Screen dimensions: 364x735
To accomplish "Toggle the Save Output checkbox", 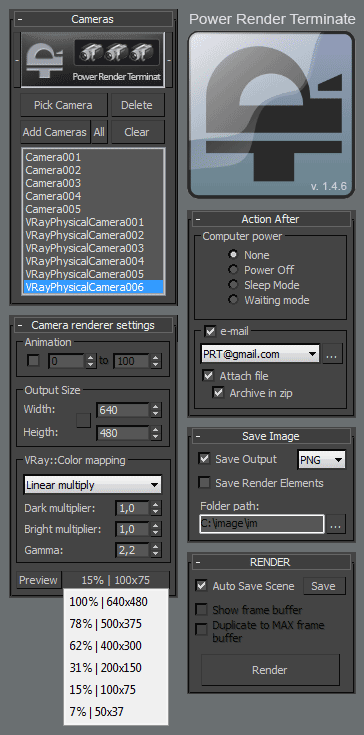I will (204, 459).
